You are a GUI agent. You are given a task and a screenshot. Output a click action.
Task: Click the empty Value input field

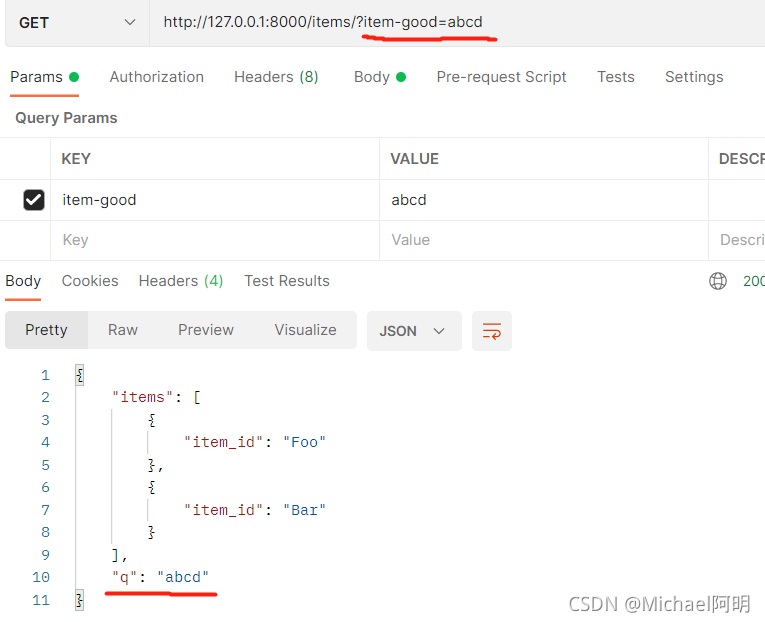click(544, 240)
